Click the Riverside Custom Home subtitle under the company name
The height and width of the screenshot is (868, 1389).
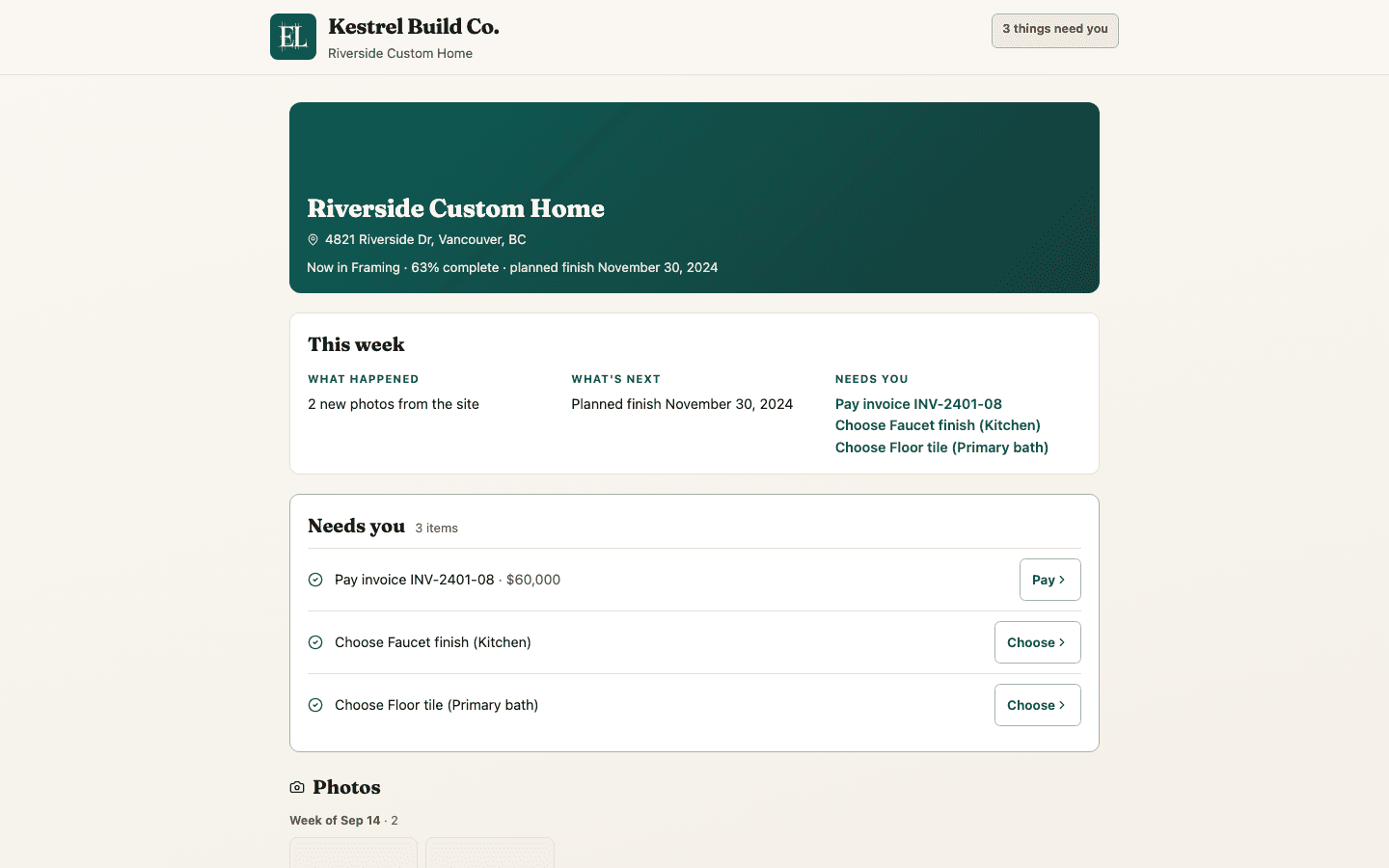400,53
